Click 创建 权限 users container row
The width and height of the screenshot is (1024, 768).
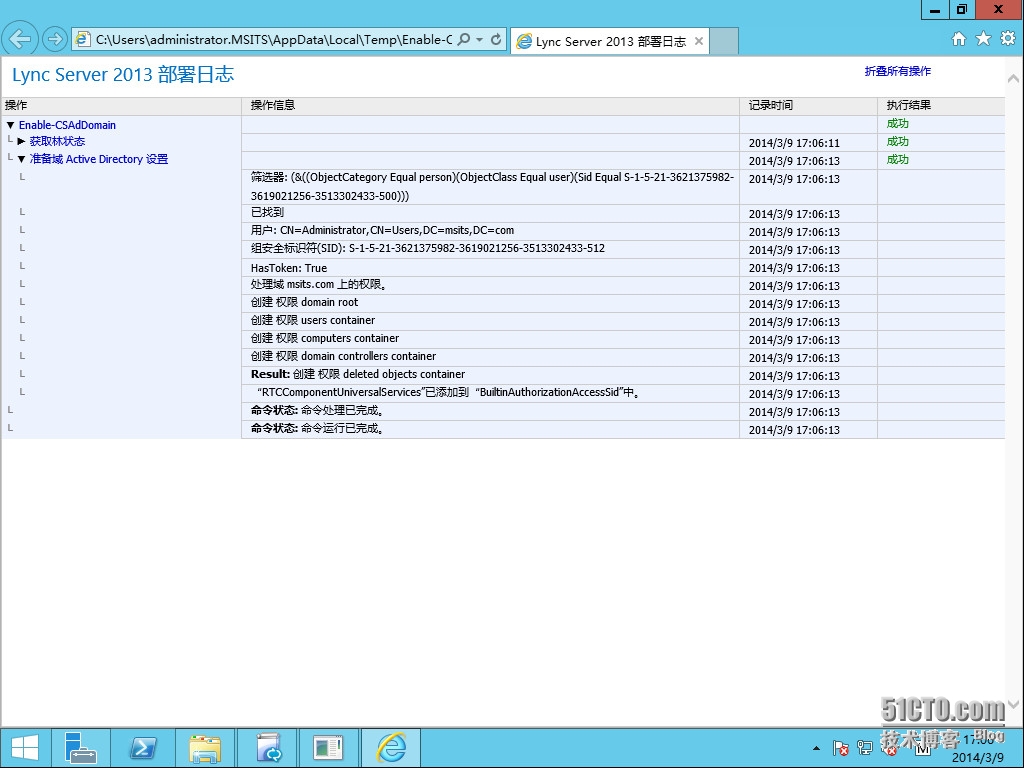tap(313, 321)
